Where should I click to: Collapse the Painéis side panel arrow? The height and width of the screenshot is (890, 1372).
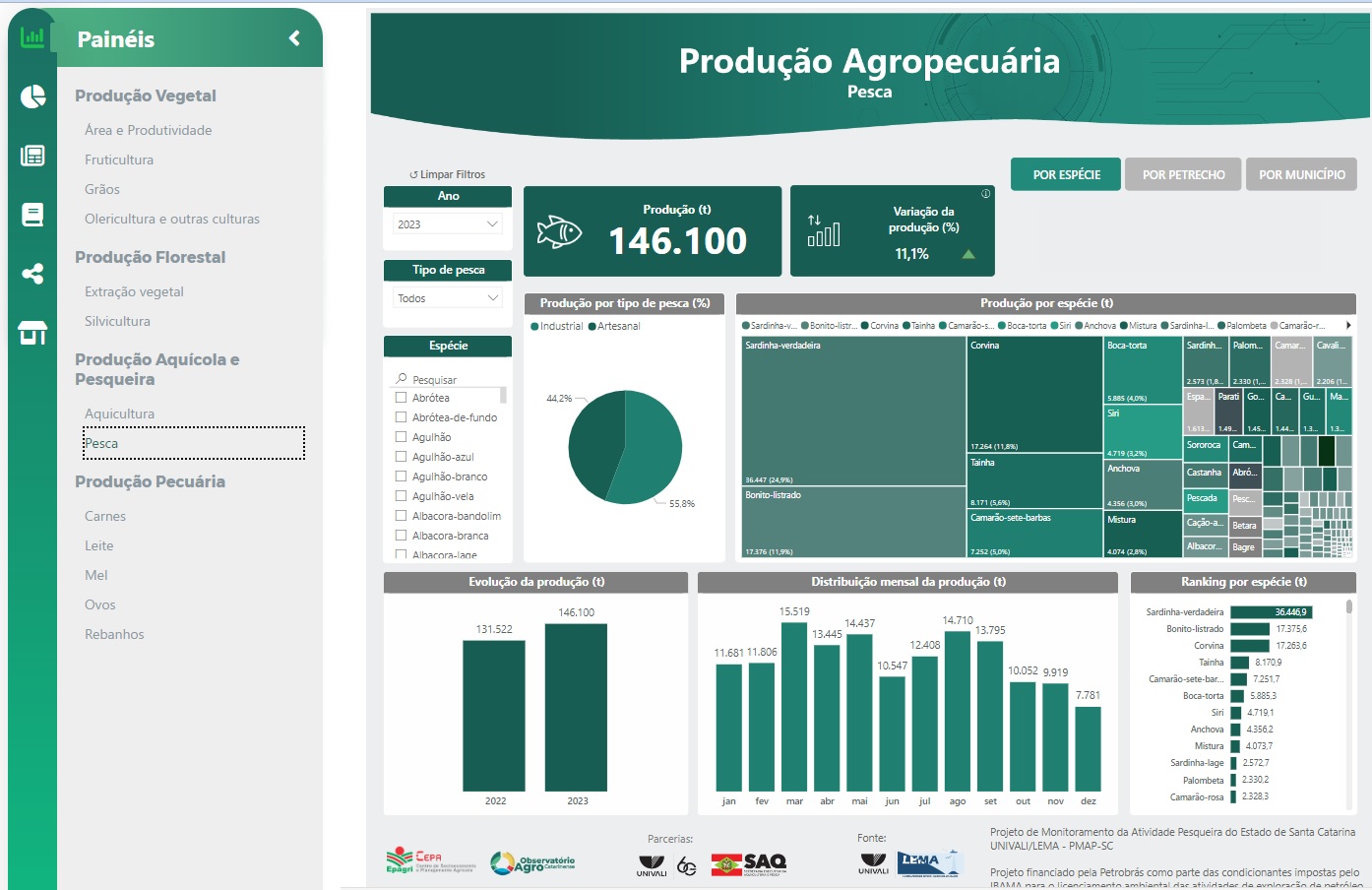tap(294, 37)
